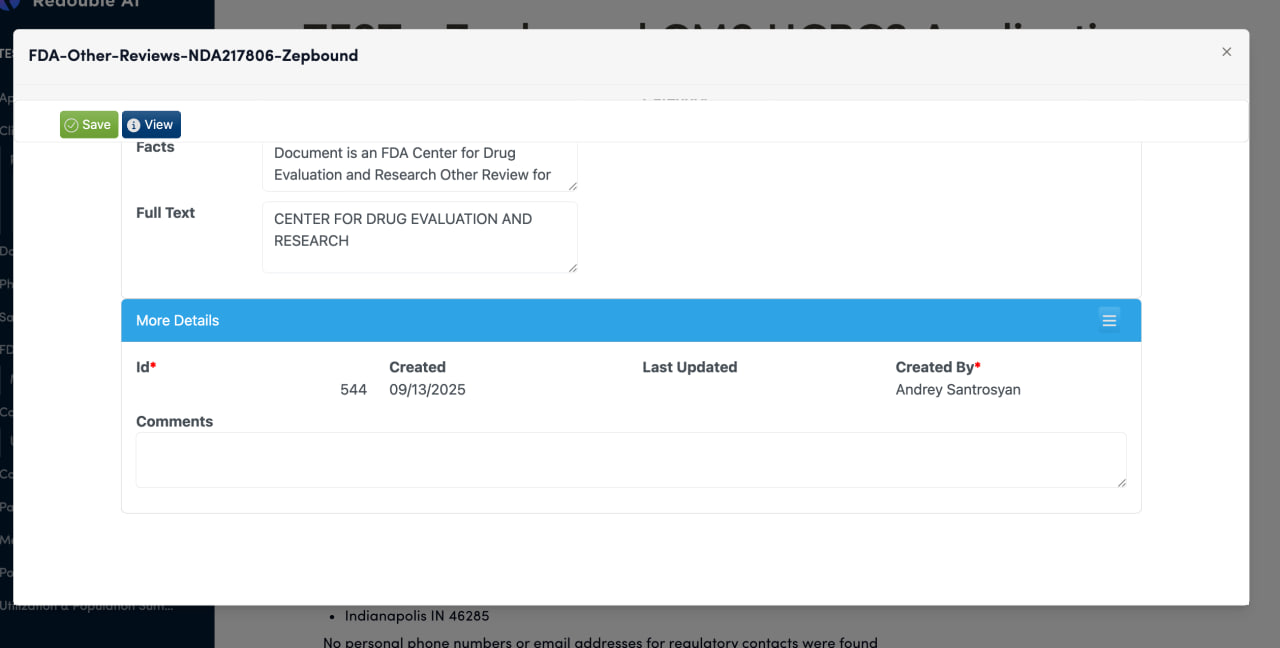Focus the empty Comments text box
The width and height of the screenshot is (1280, 648).
pyautogui.click(x=630, y=460)
